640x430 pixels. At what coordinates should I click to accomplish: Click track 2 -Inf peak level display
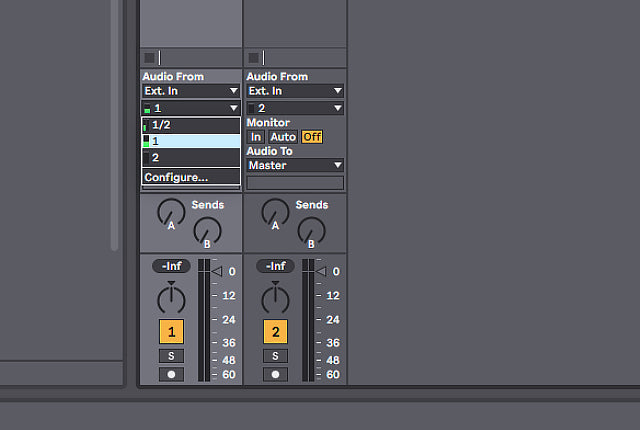click(x=276, y=266)
